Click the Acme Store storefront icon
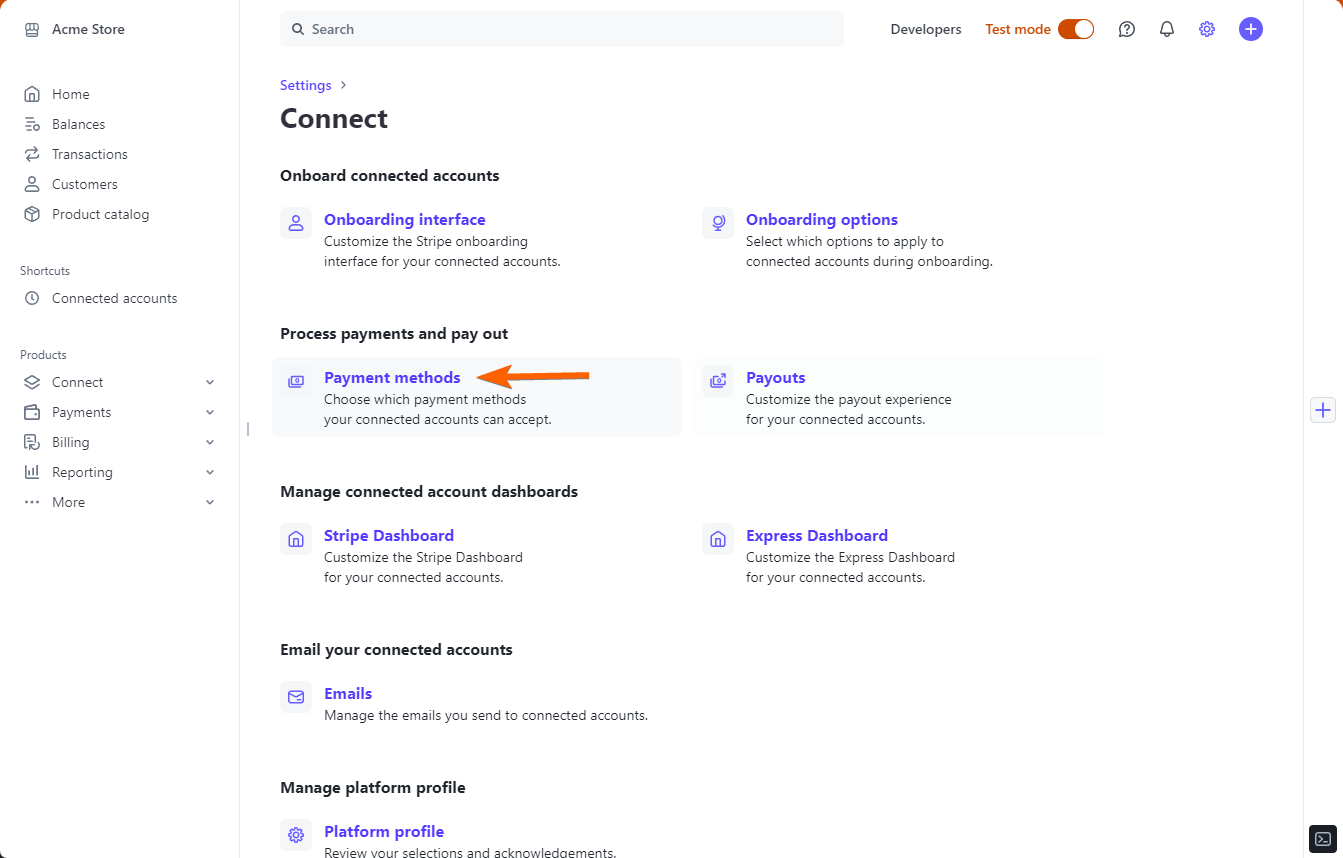Screen dimensions: 1343x858 click(32, 29)
